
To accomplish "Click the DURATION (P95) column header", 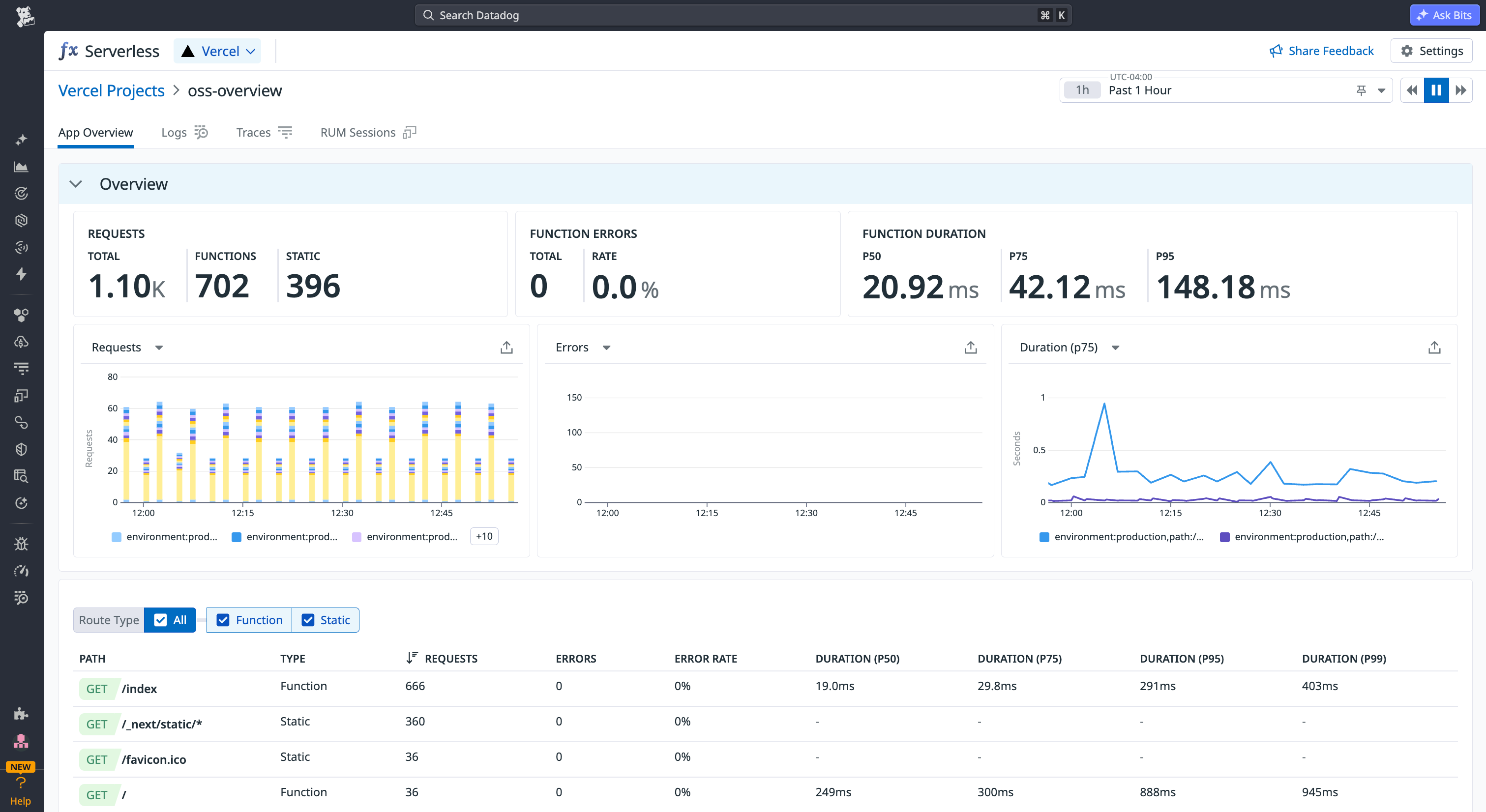I will click(1182, 659).
